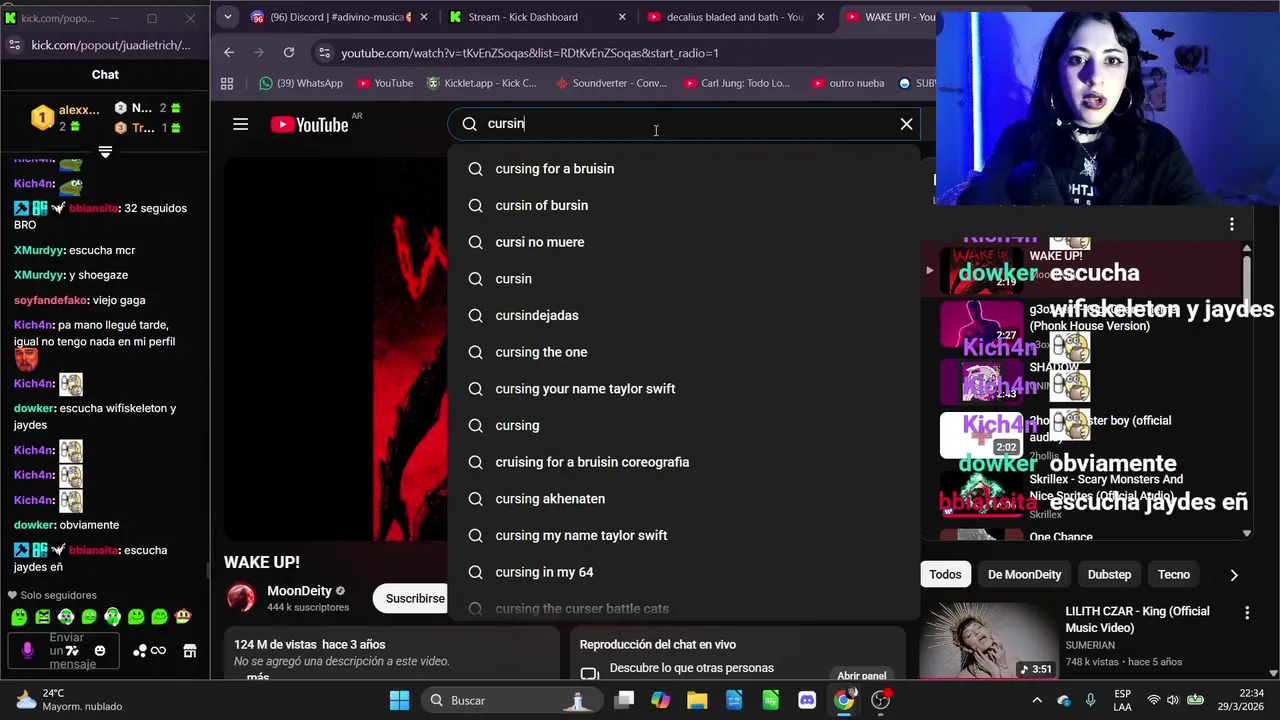Viewport: 1280px width, 720px height.
Task: Open the YouTube guide hamburger menu
Action: pyautogui.click(x=240, y=124)
